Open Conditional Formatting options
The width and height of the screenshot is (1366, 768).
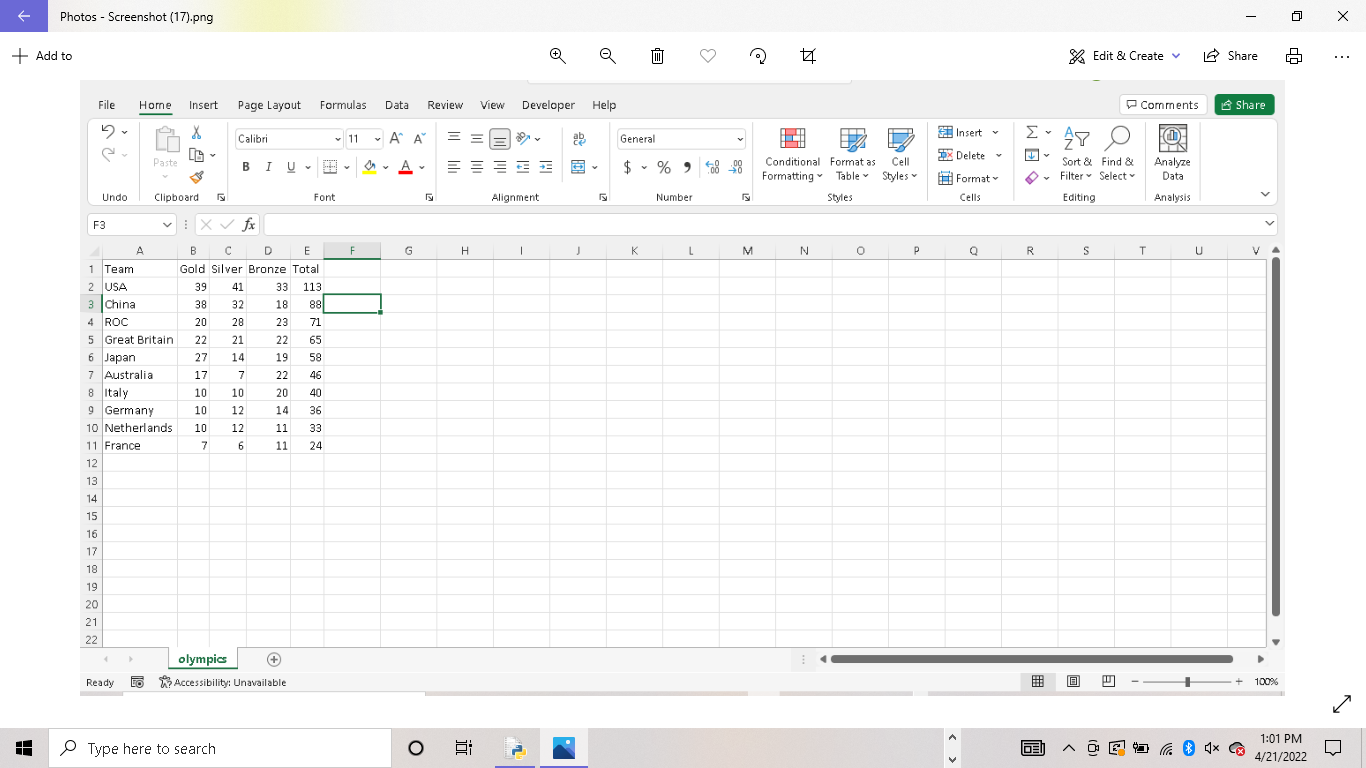pos(791,155)
